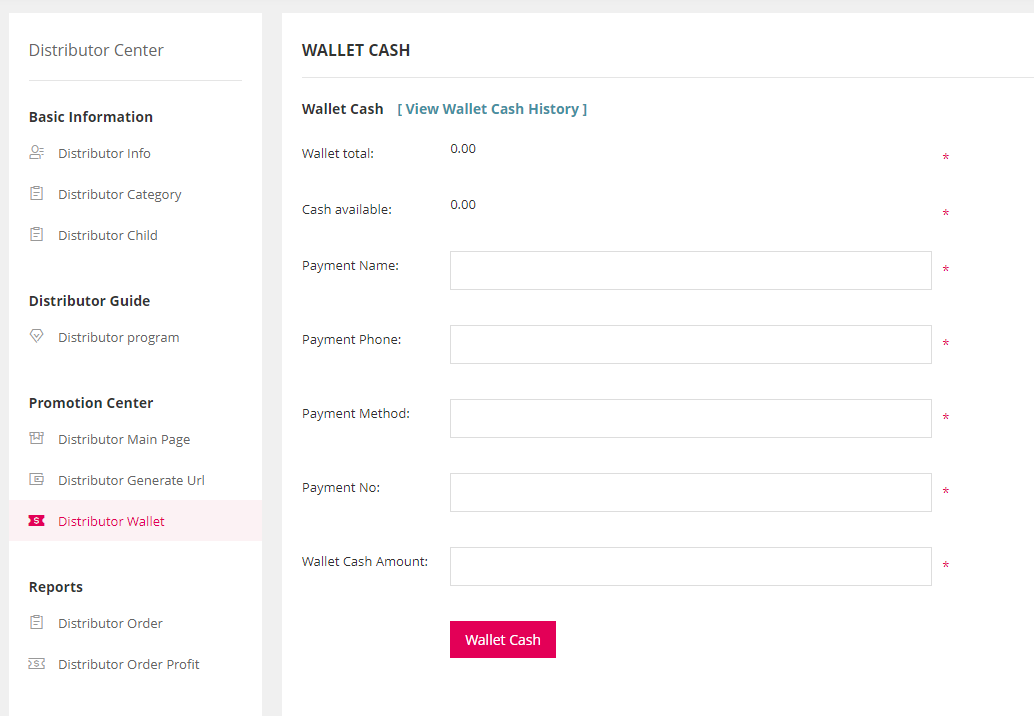Screen dimensions: 1034x716
Task: Submit with the Wallet Cash button
Action: 502,640
